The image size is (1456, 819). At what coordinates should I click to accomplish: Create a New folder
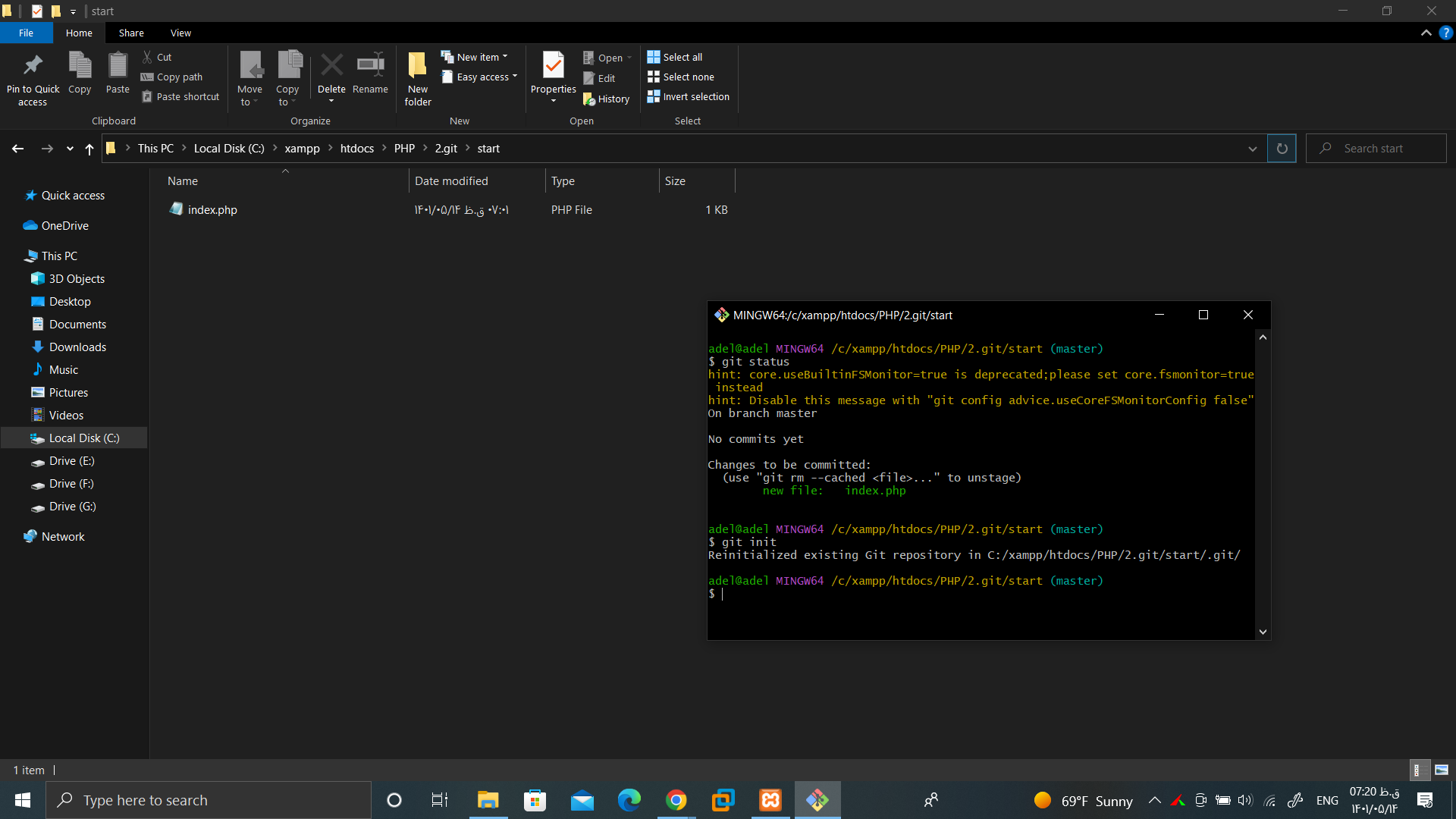(418, 79)
